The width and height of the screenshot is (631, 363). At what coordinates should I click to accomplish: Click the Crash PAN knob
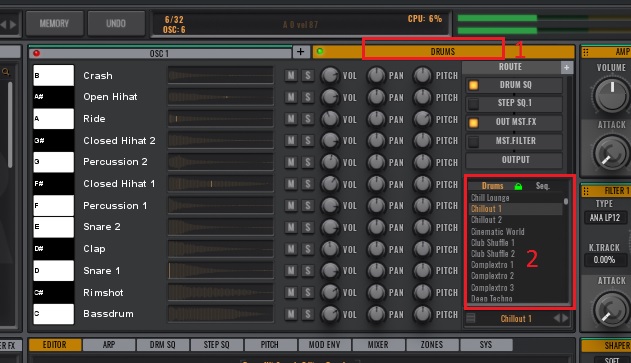click(x=376, y=75)
